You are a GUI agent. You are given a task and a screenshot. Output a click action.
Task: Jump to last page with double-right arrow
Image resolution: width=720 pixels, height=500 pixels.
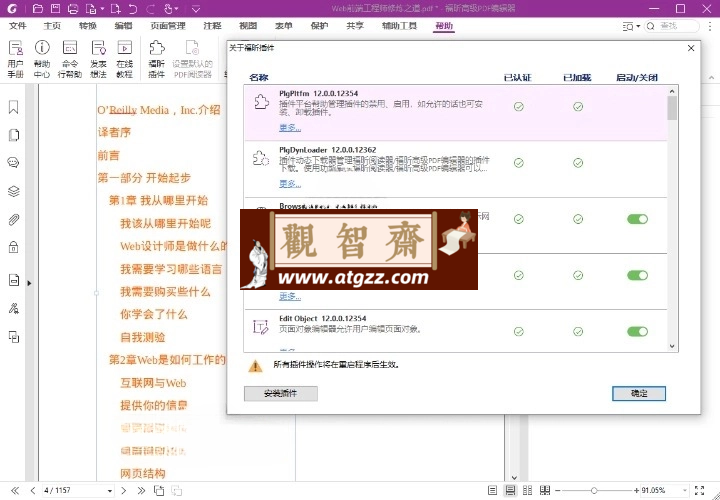(x=141, y=490)
